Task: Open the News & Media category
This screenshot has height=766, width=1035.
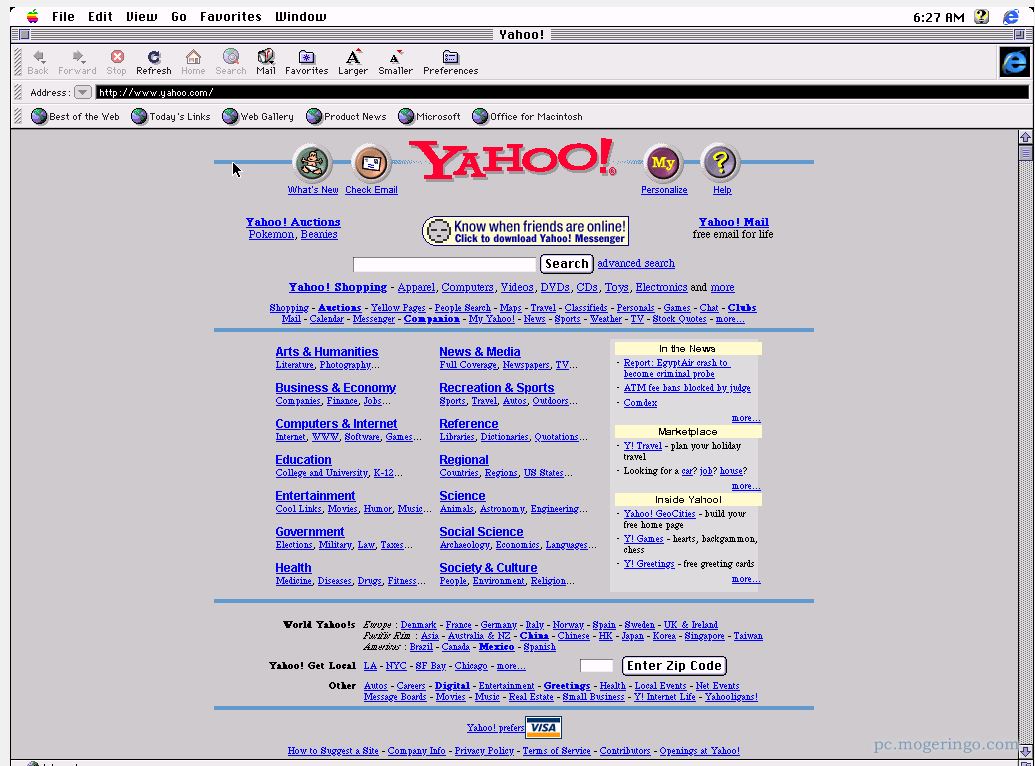Action: pos(480,352)
